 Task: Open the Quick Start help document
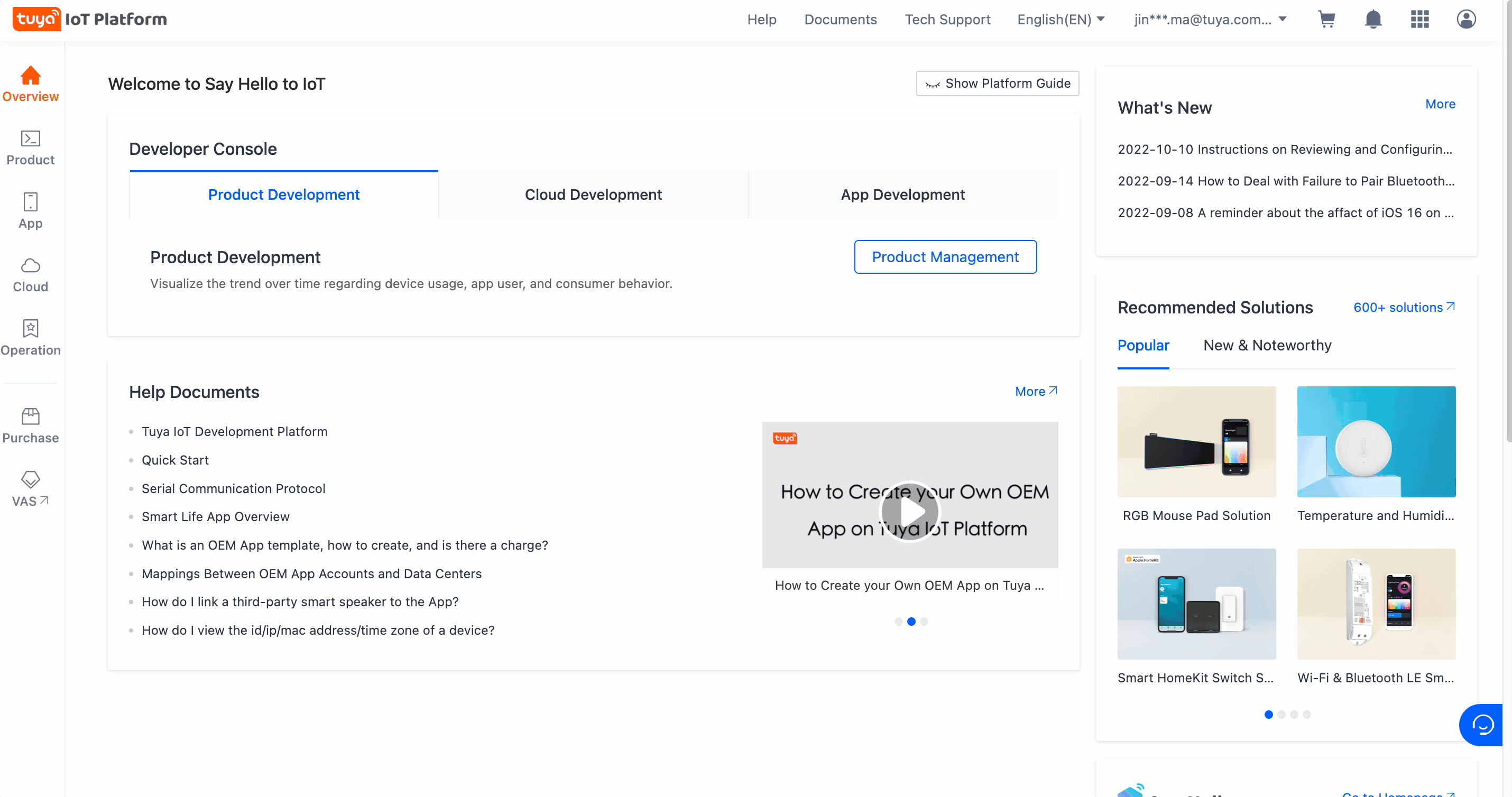[175, 460]
